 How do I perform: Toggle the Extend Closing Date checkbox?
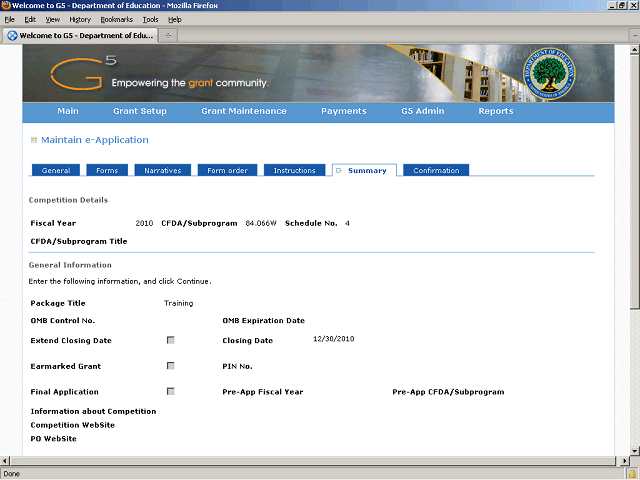coord(171,340)
